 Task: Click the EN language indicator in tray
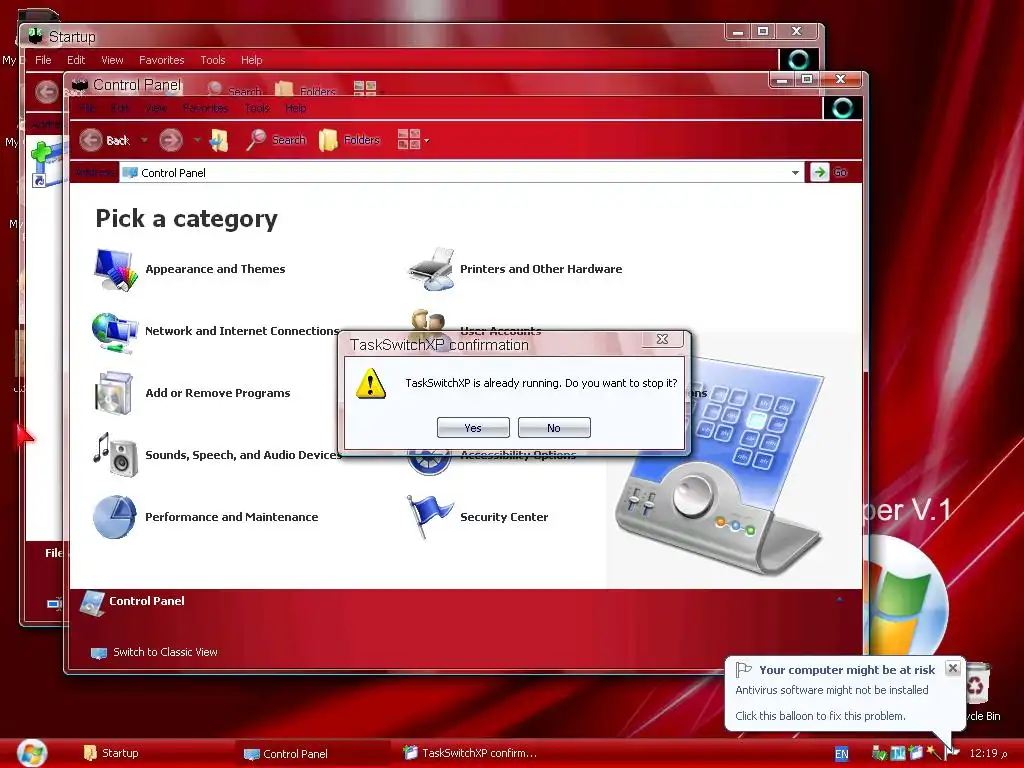pos(842,754)
